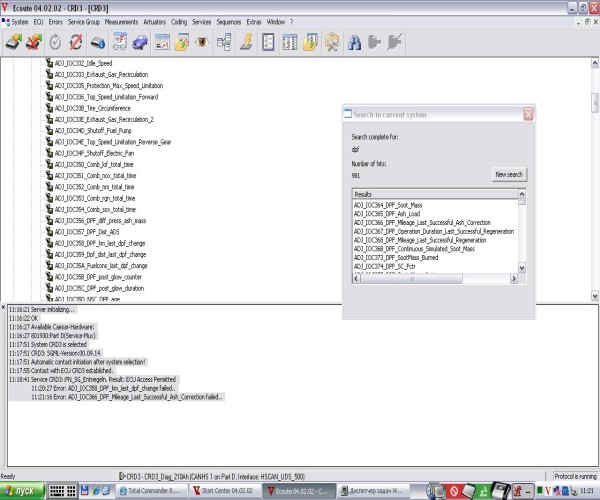Click the yellow folder coding export icon
Image resolution: width=600 pixels, height=500 pixels.
310,42
